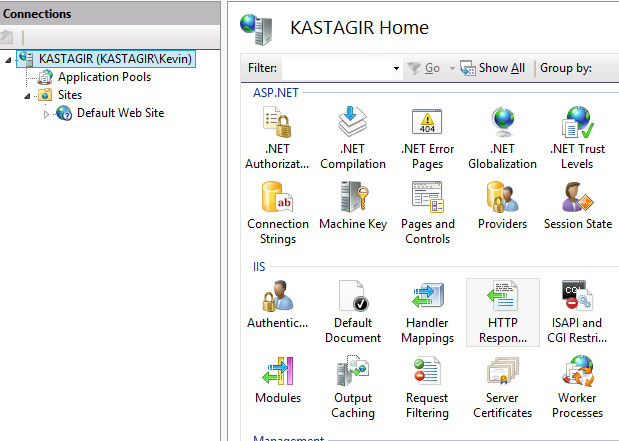Open Handler Mappings feature
The image size is (619, 441).
[x=428, y=312]
